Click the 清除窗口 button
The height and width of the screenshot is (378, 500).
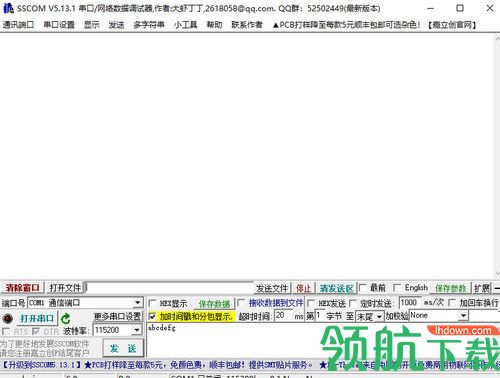[x=22, y=288]
